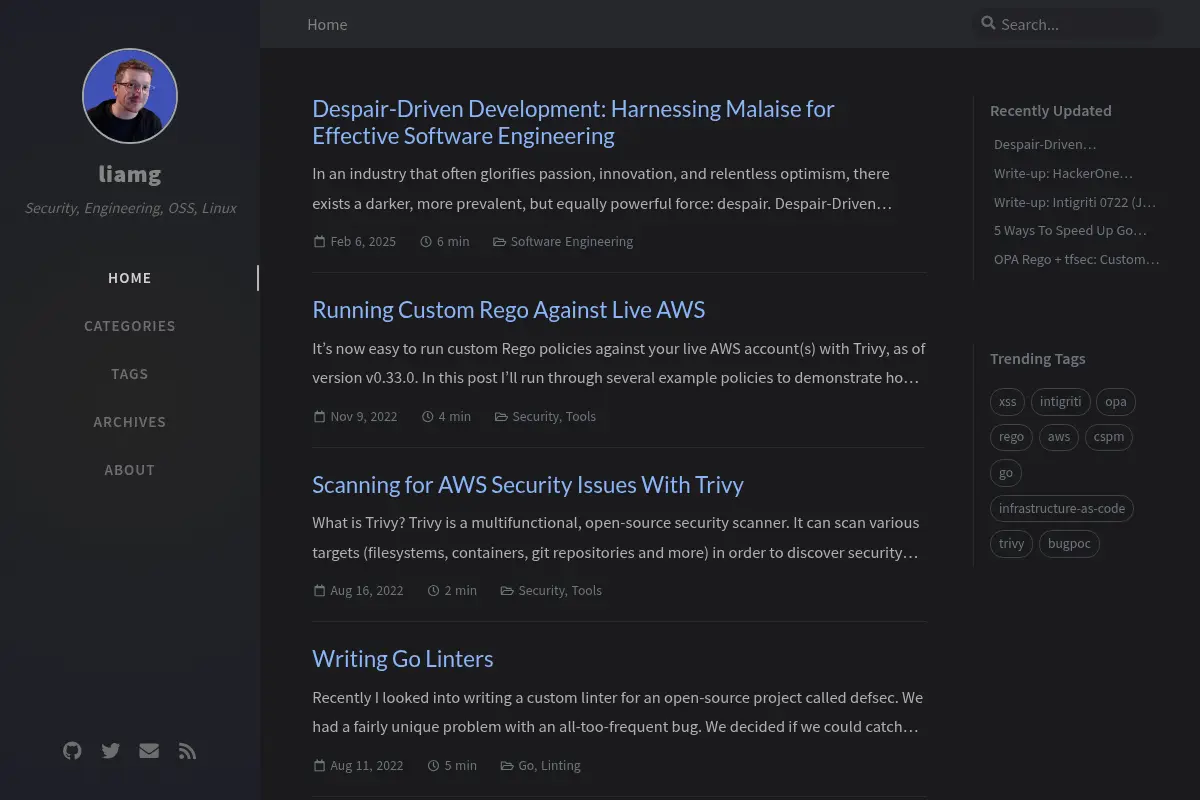This screenshot has height=800, width=1200.
Task: Select the xss trending tag
Action: click(x=1007, y=402)
